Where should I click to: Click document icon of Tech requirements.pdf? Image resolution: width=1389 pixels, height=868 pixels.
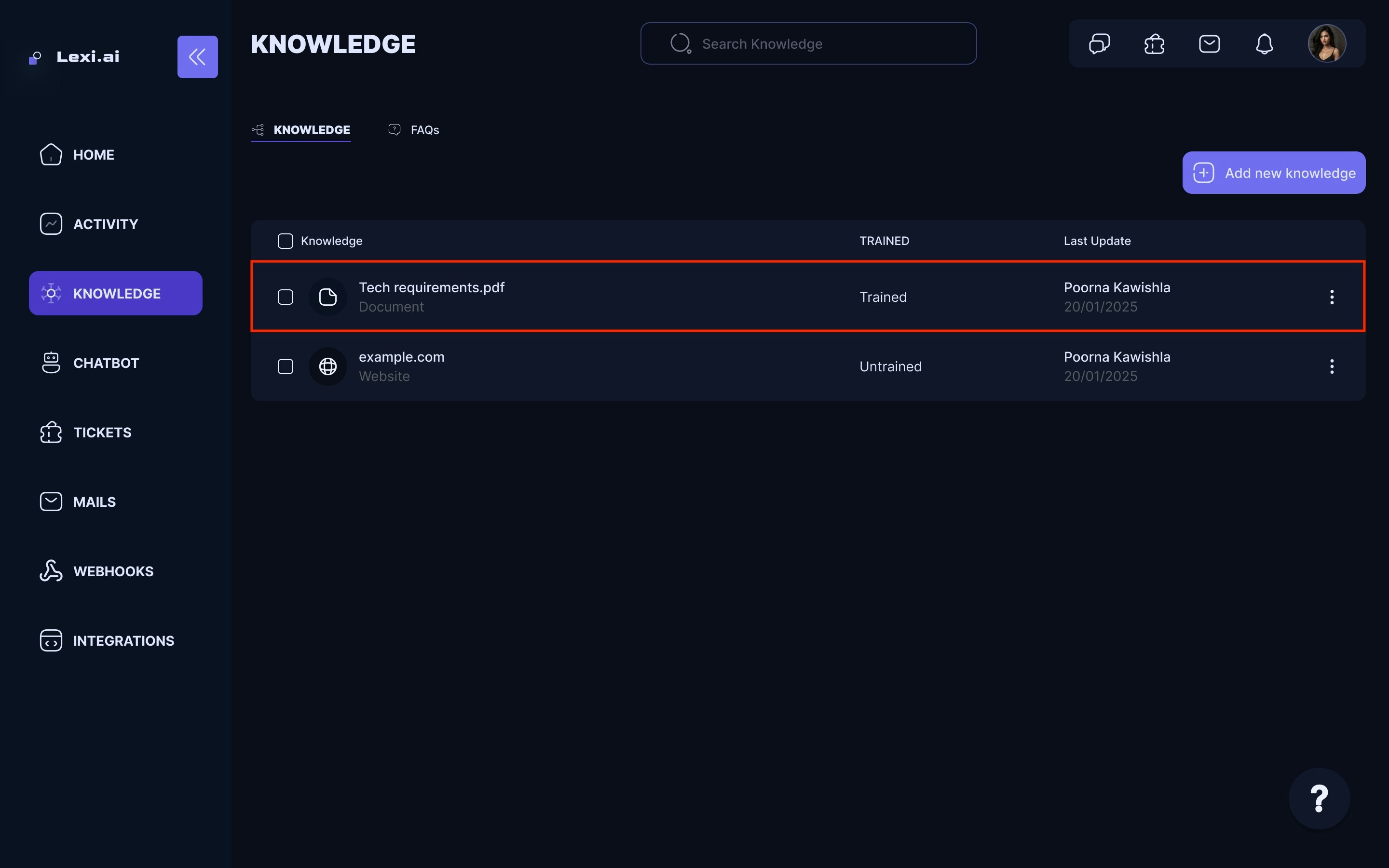(x=328, y=297)
